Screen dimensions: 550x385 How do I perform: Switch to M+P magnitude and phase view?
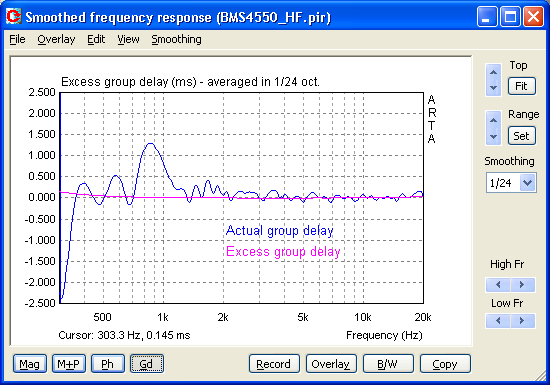69,364
